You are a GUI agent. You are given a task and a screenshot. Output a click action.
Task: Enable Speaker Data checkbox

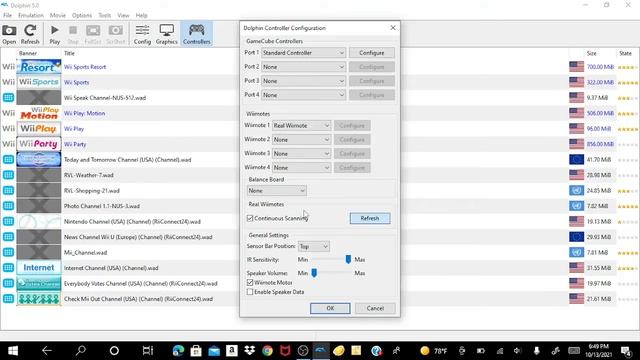point(250,292)
